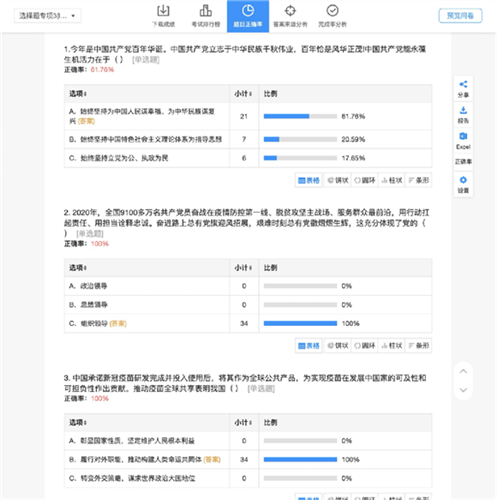Click count cell 34 in question 3
497x500 pixels.
point(244,459)
